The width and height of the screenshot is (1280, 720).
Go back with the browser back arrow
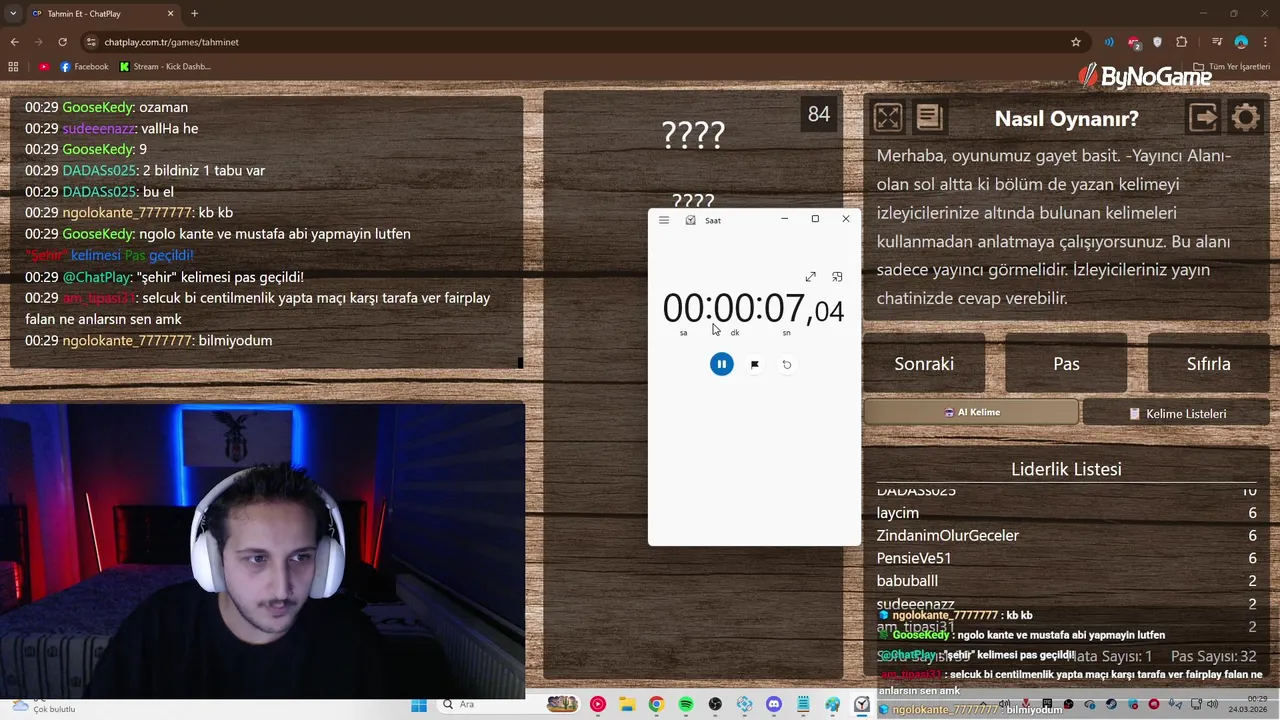pyautogui.click(x=14, y=42)
